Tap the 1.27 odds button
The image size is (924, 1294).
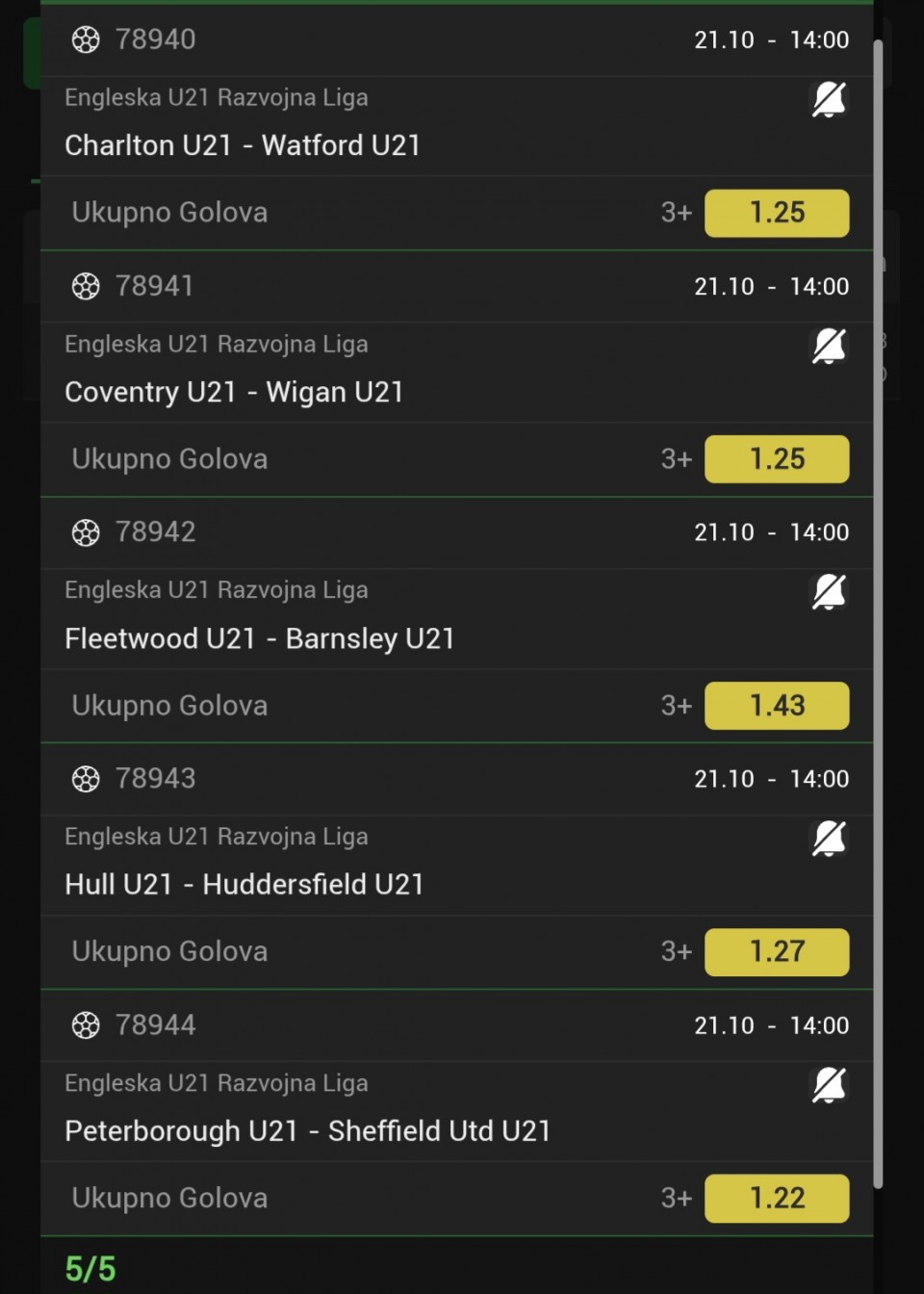(x=777, y=952)
